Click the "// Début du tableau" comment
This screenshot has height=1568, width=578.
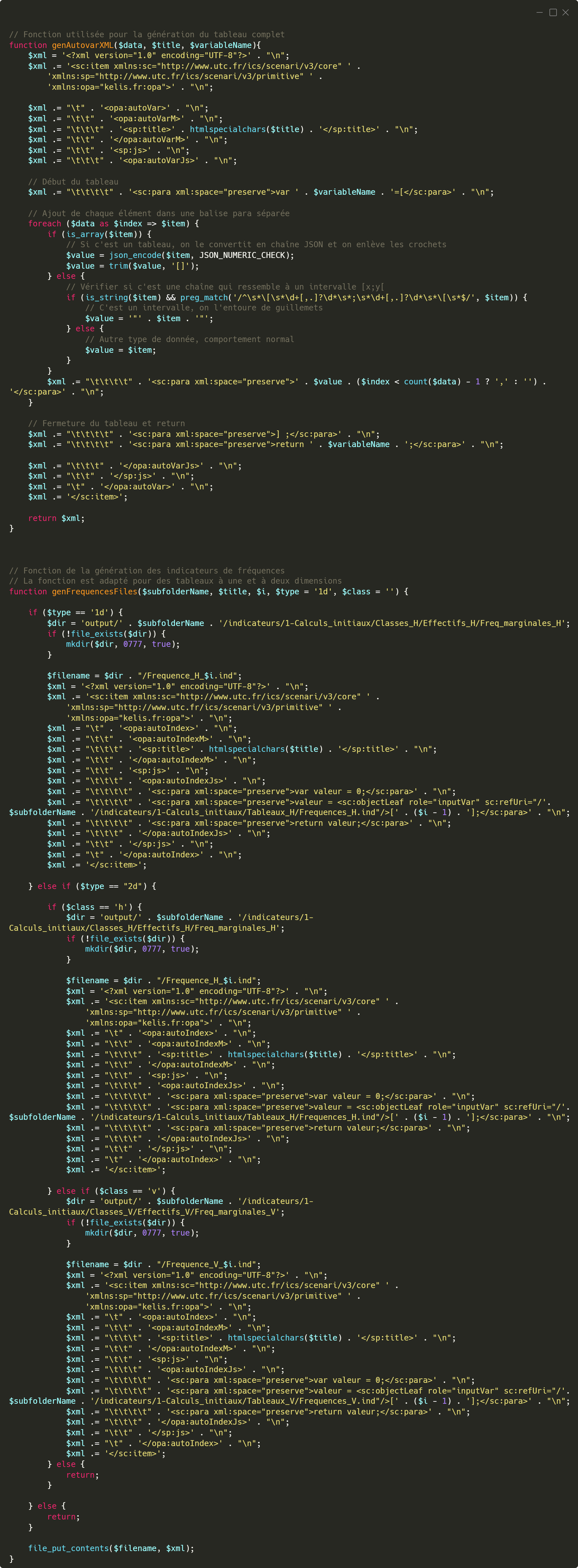coord(73,181)
